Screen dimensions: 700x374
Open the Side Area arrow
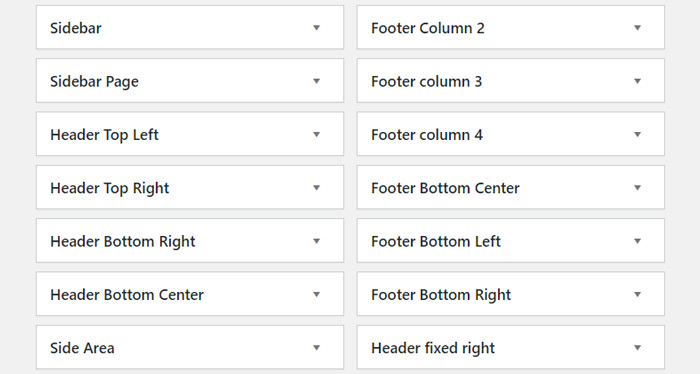coord(317,348)
